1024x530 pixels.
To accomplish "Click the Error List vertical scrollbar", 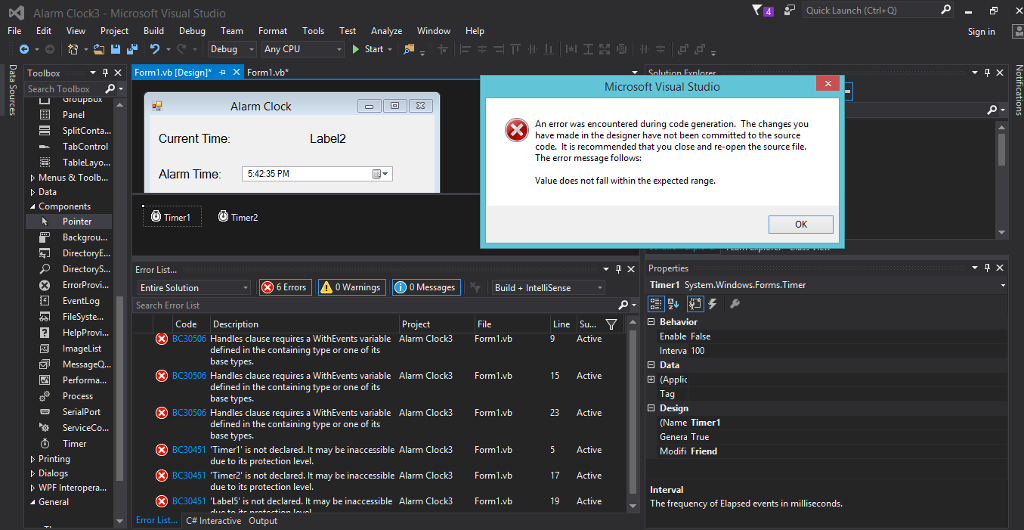I will coord(632,414).
